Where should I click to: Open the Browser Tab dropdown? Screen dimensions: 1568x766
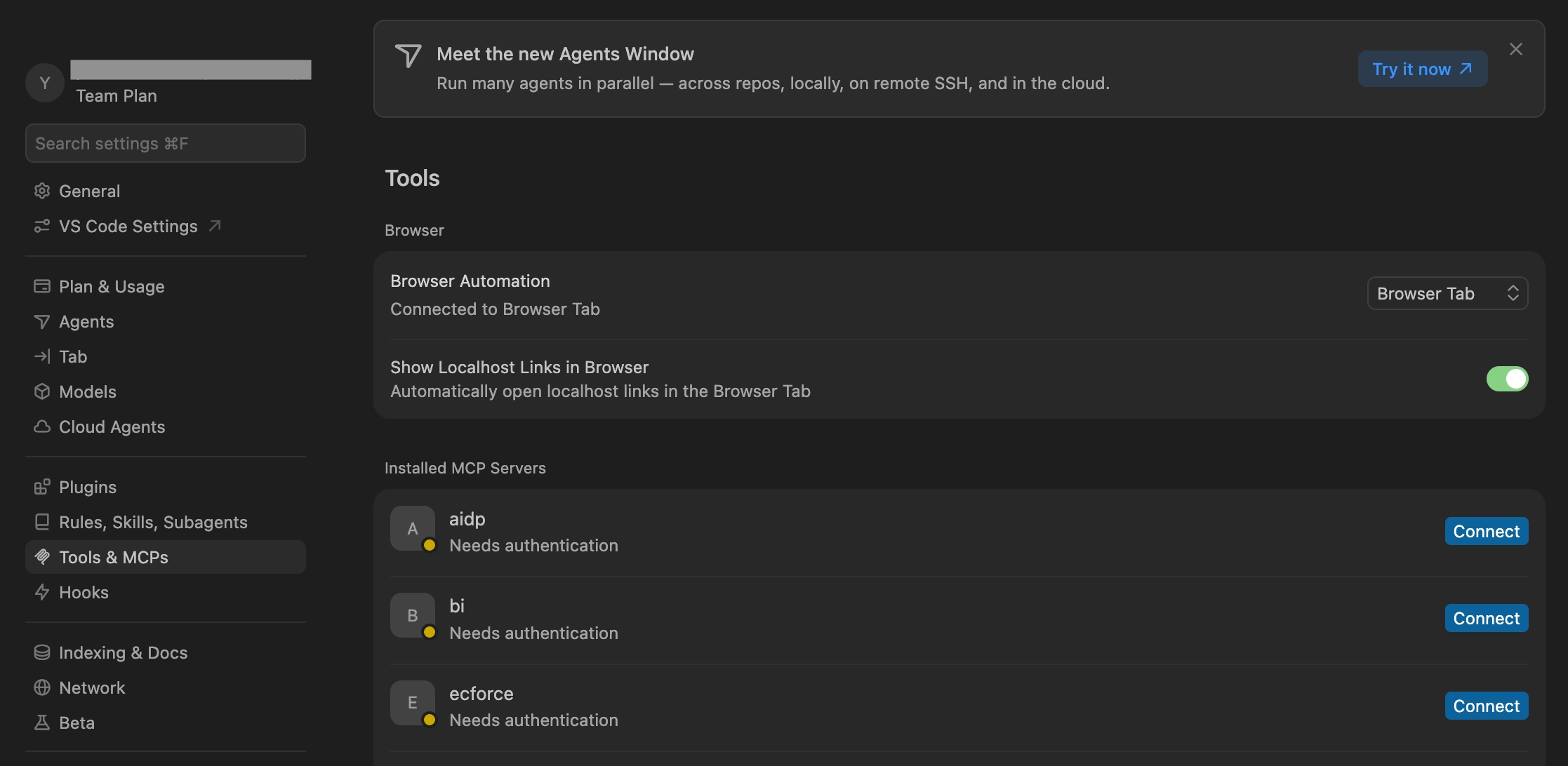tap(1447, 293)
